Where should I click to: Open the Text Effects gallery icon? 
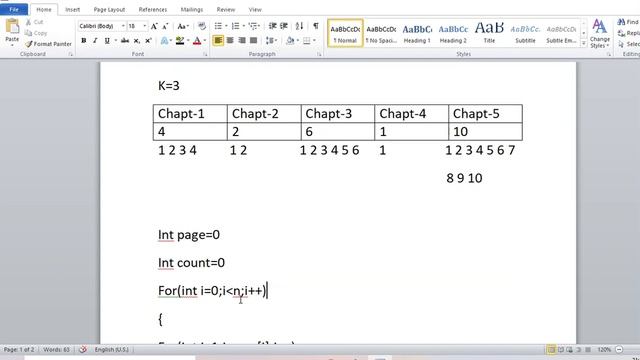click(x=164, y=40)
